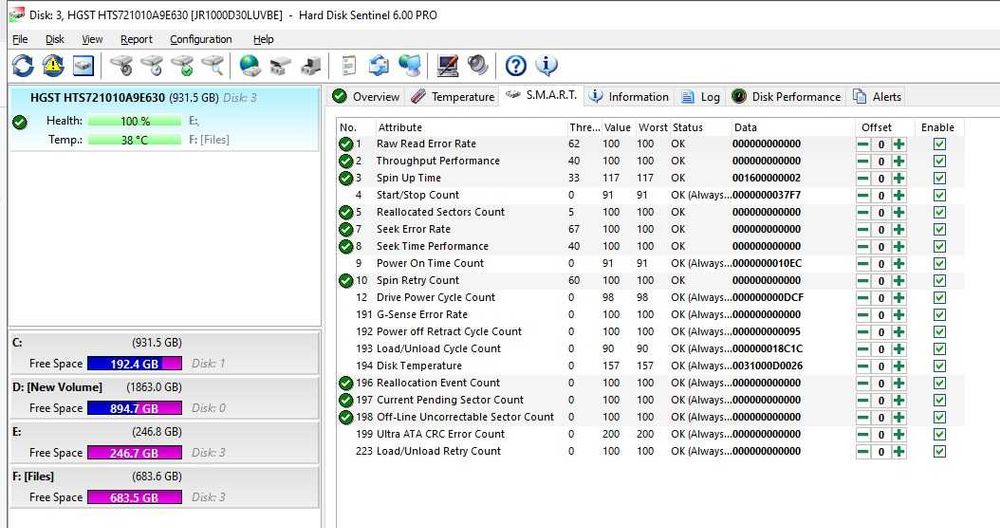Click the disk with clock test toolbar icon
The width and height of the screenshot is (1000, 528).
152,65
